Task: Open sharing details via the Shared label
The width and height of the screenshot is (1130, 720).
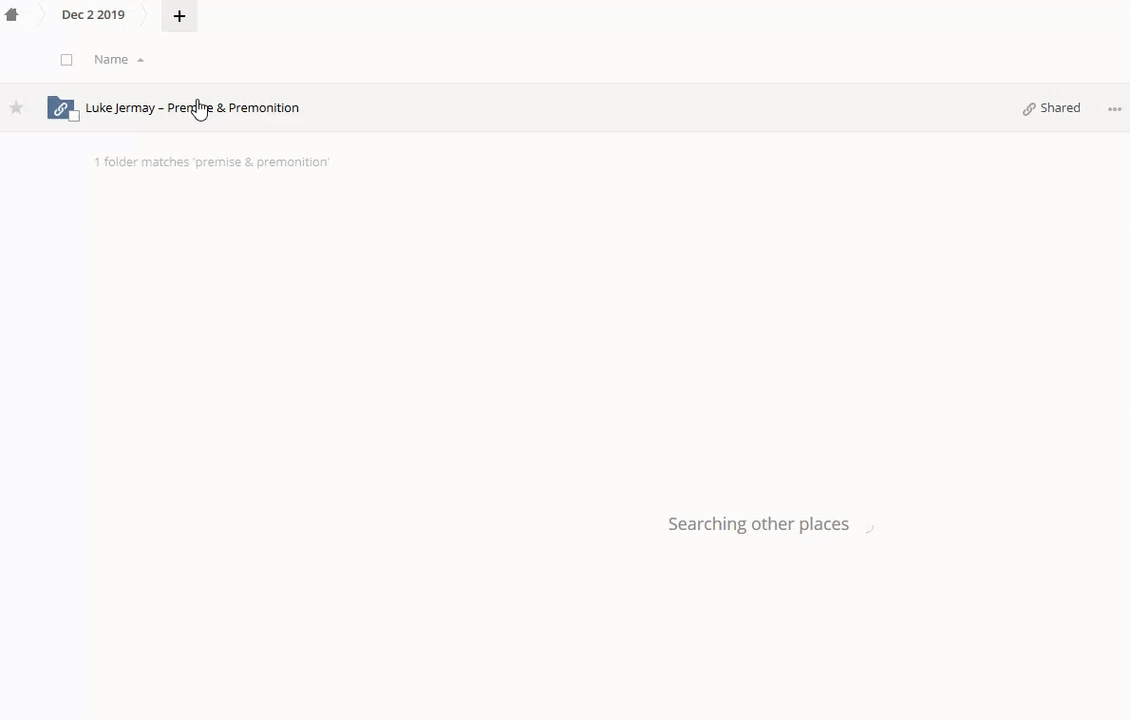Action: [x=1060, y=108]
